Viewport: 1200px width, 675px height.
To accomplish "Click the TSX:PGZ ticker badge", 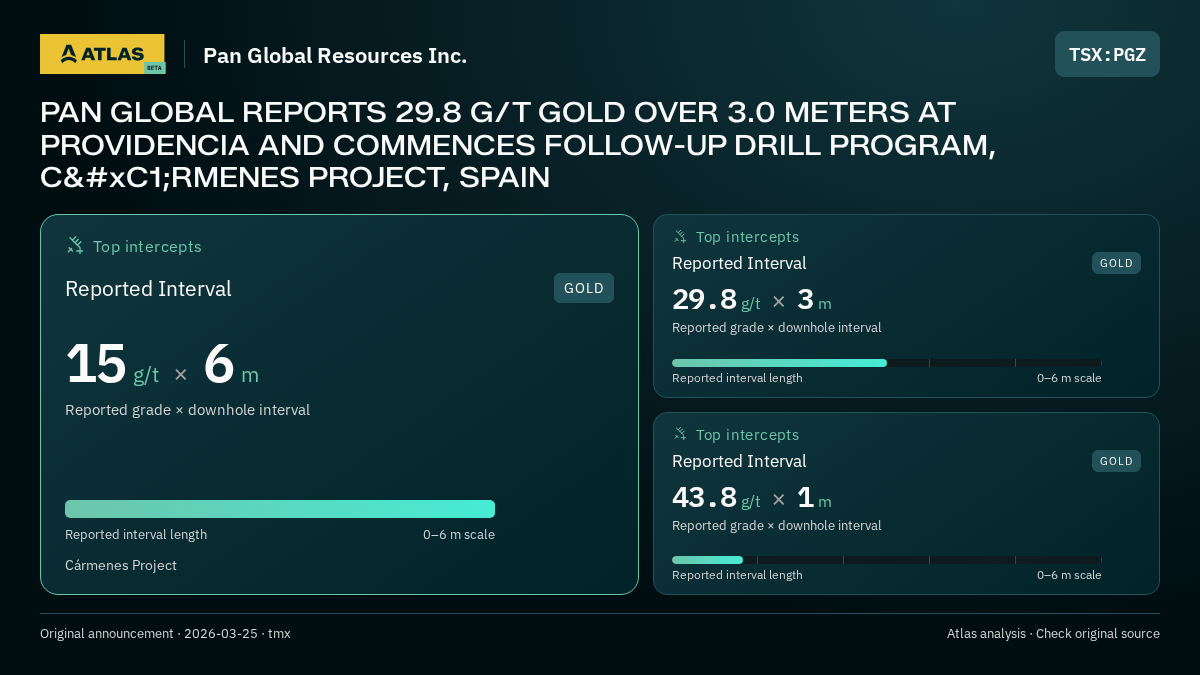I will [1107, 54].
